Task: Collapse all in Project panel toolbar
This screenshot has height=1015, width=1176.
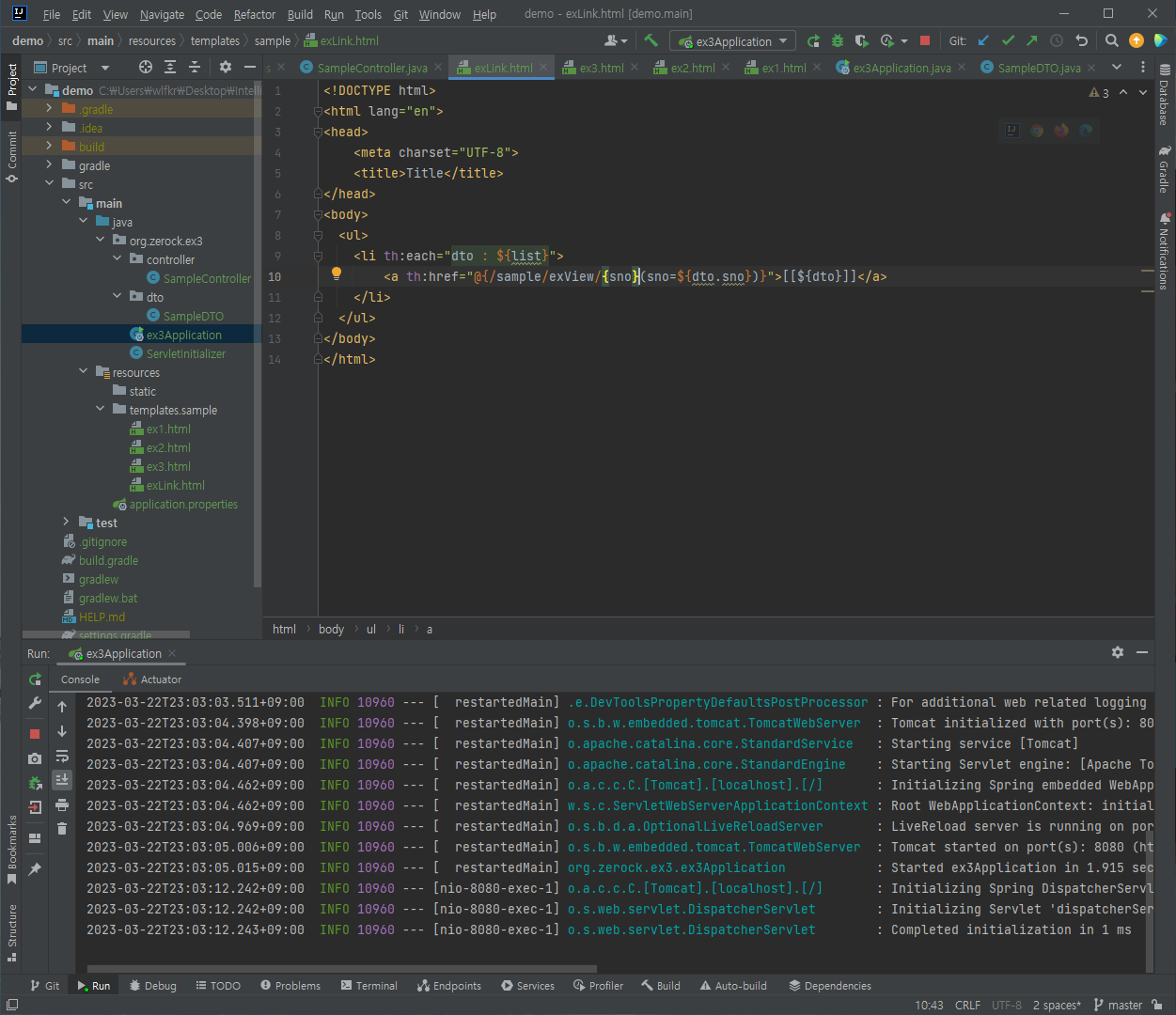Action: (x=195, y=67)
